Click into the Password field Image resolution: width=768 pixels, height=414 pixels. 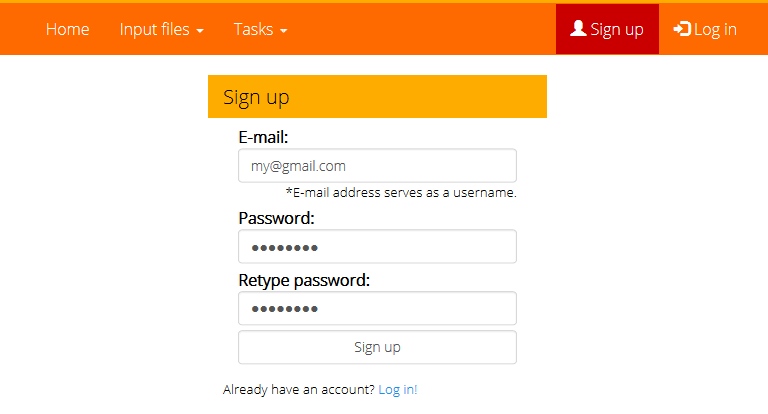point(377,247)
